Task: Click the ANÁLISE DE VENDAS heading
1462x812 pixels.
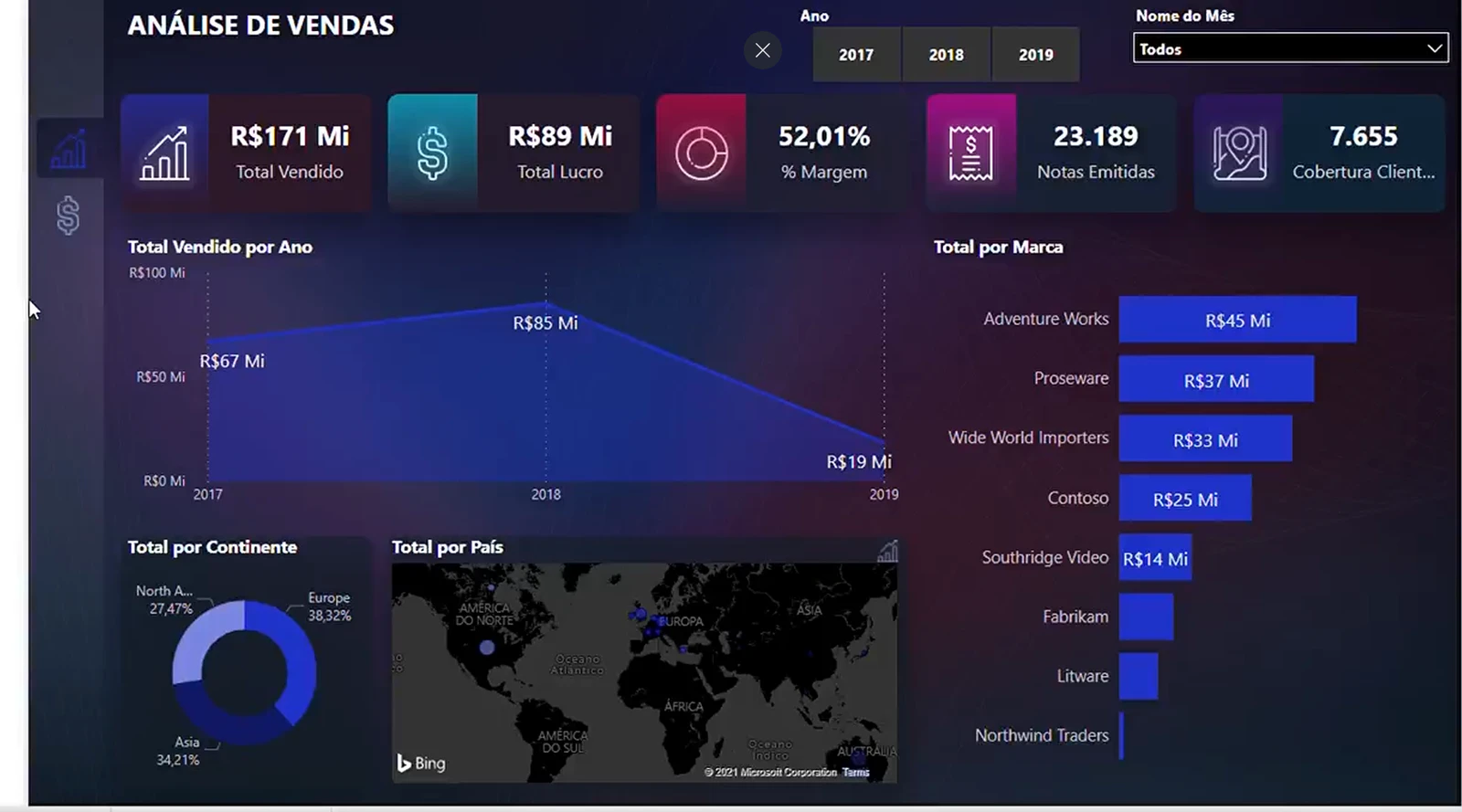Action: click(260, 26)
